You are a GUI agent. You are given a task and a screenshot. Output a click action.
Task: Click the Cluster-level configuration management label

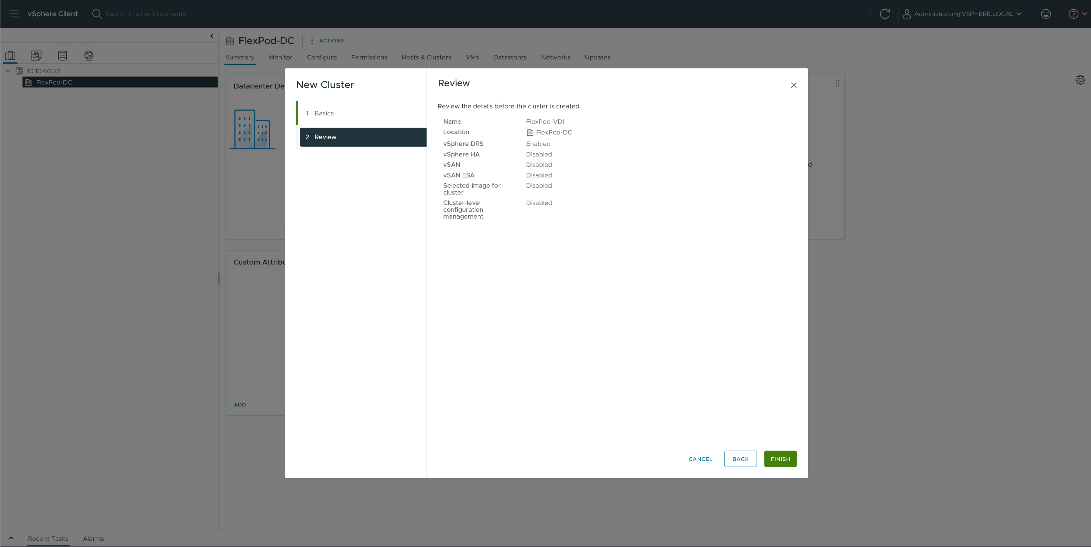463,209
